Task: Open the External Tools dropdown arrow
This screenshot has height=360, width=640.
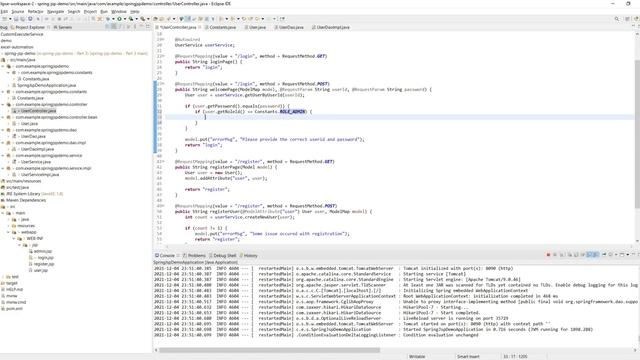Action: point(148,19)
